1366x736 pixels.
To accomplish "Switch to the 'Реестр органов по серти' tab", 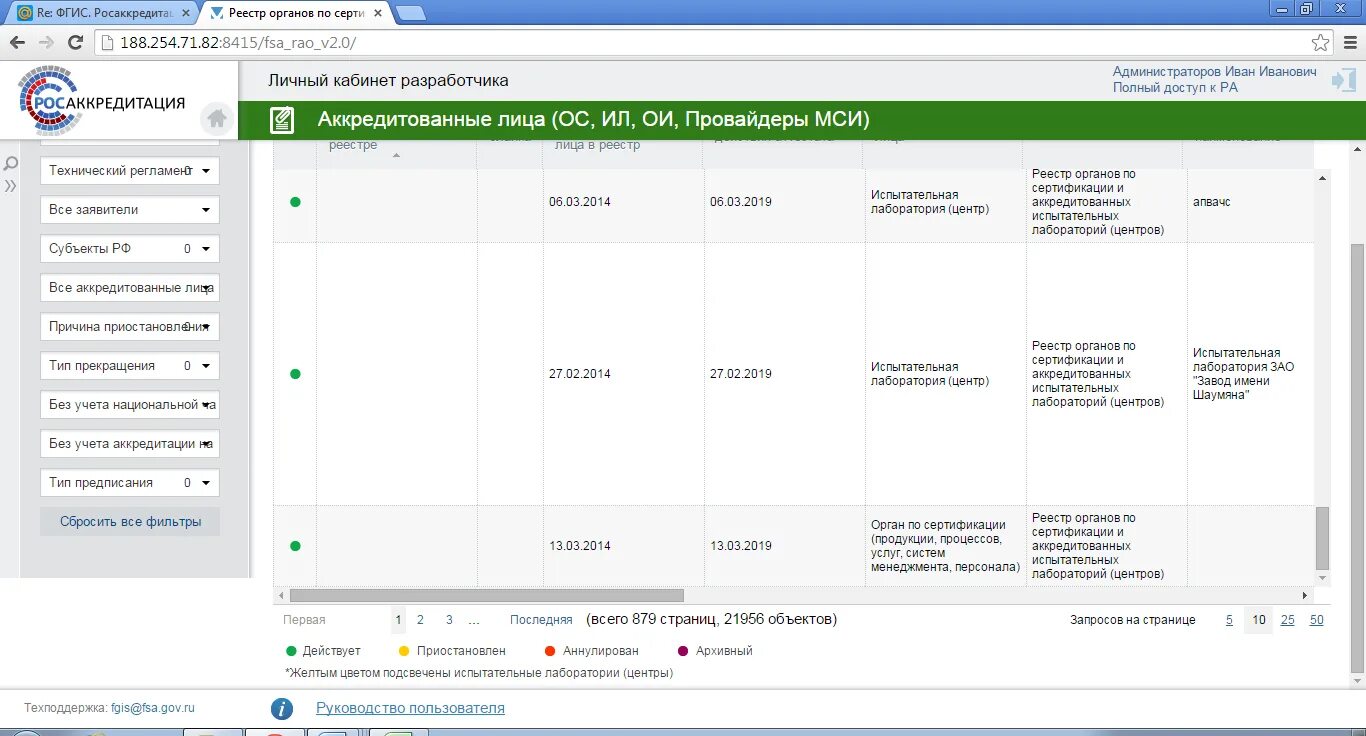I will [295, 13].
